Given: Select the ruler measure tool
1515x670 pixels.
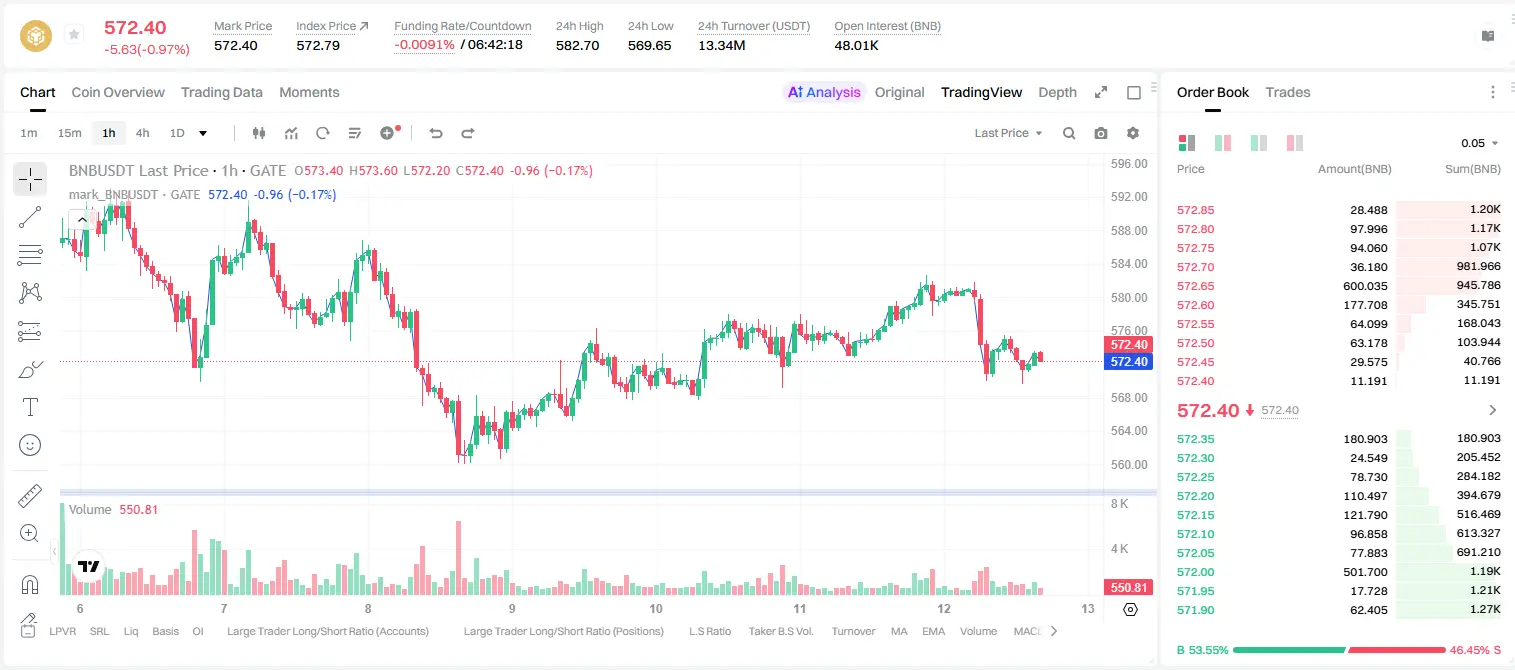Looking at the screenshot, I should pos(30,496).
